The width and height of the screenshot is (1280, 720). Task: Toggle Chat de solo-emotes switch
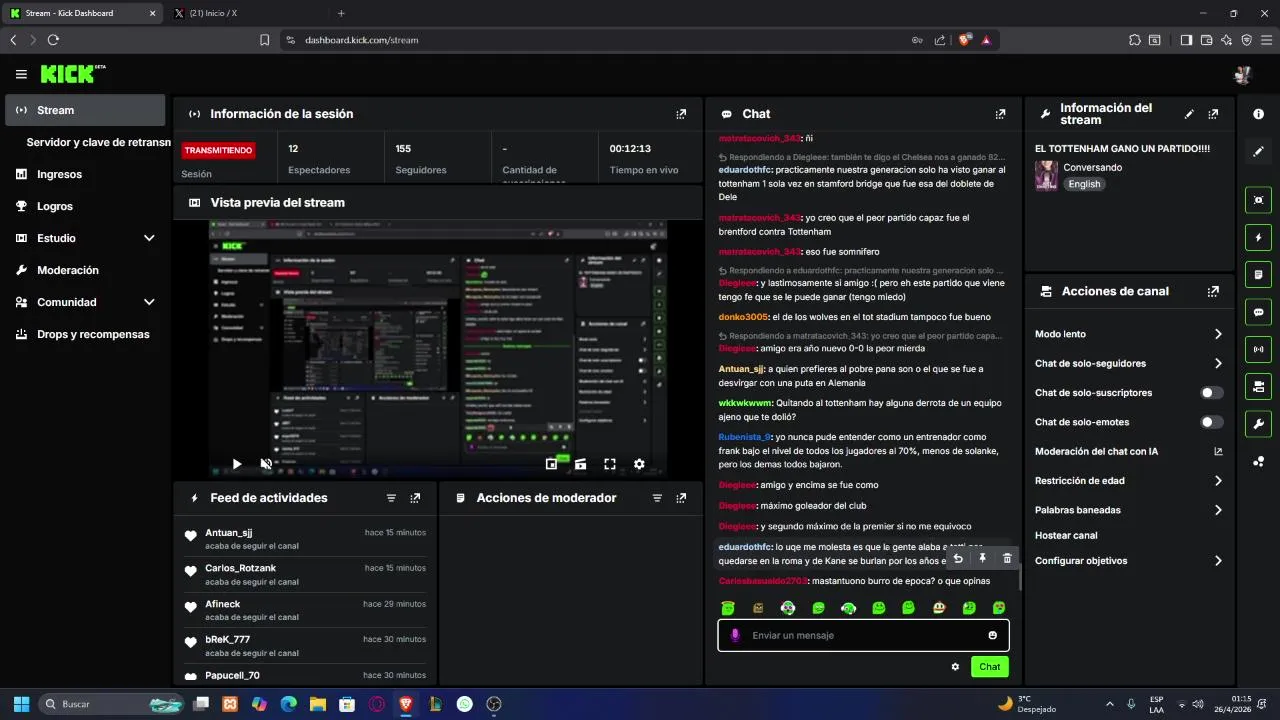pos(1212,422)
